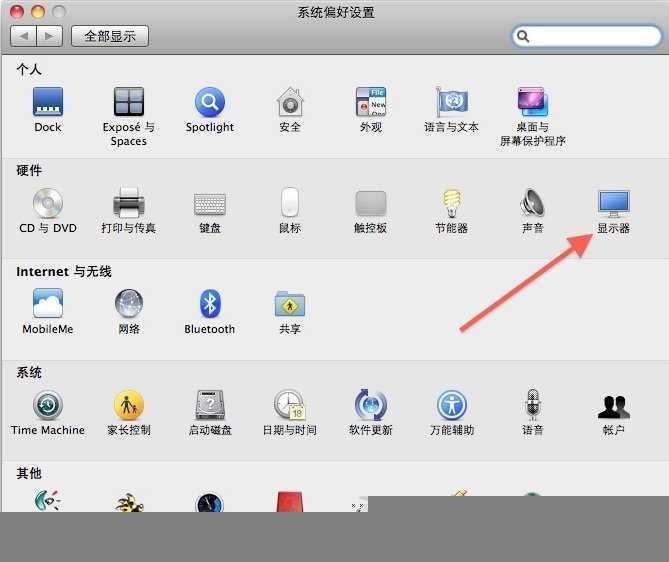Viewport: 669px width, 562px height.
Task: Focus the preferences search field
Action: pyautogui.click(x=587, y=36)
